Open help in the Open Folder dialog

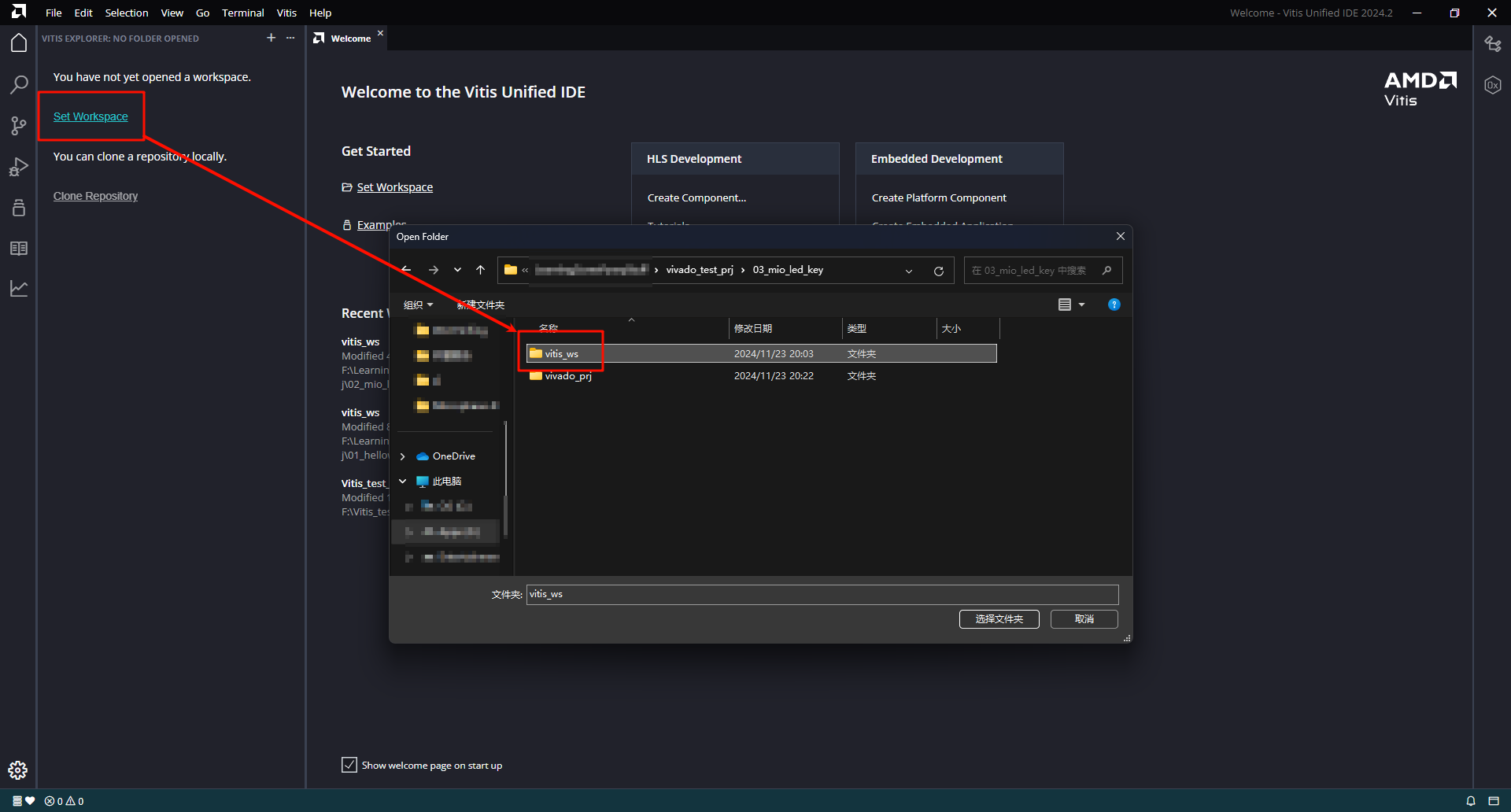1114,304
